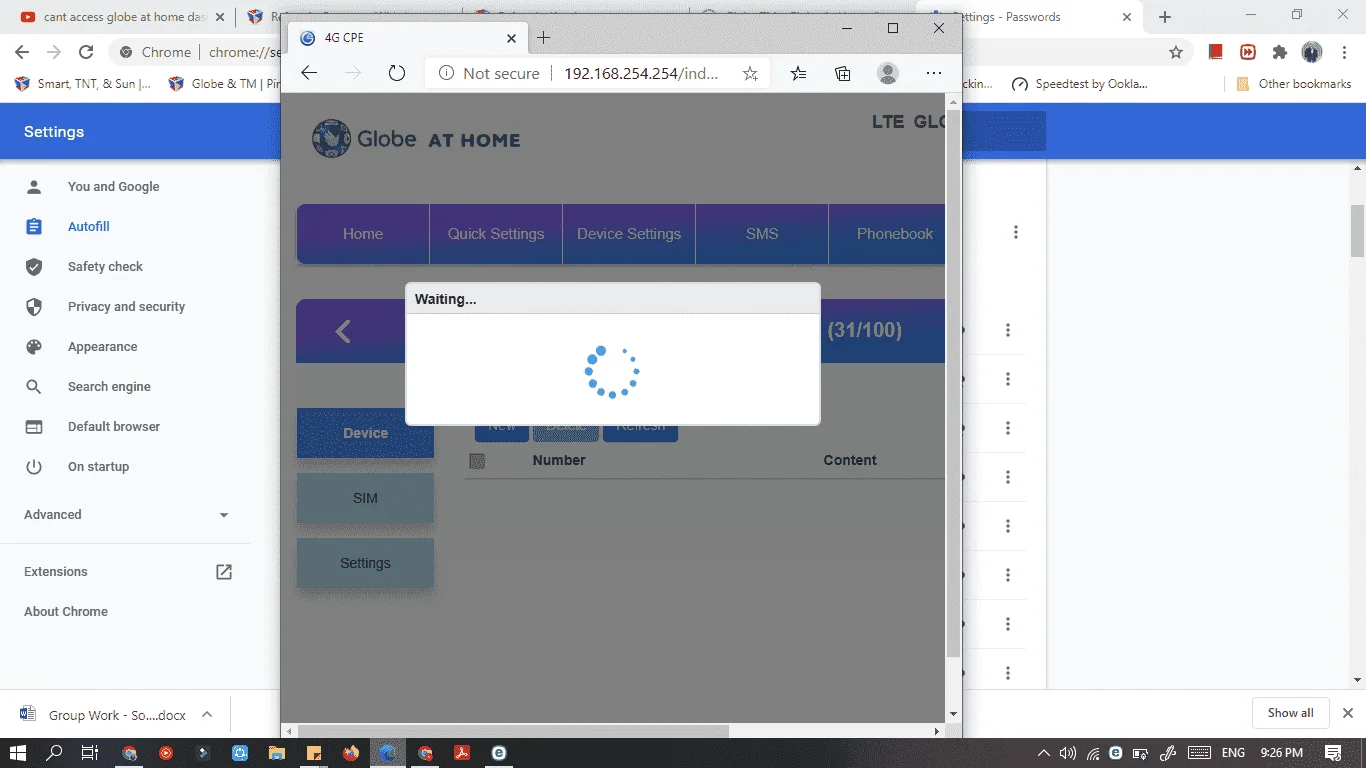Open the Other bookmarks folder

tap(1294, 84)
